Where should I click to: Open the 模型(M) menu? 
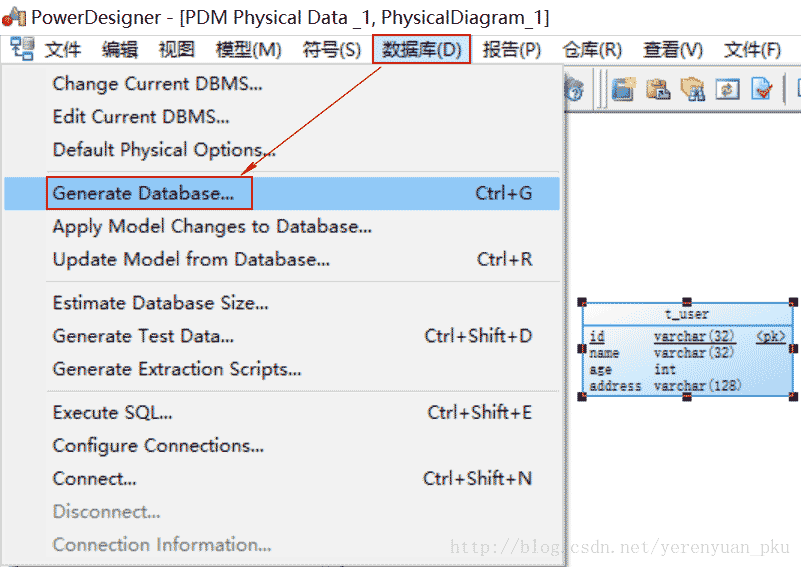249,50
